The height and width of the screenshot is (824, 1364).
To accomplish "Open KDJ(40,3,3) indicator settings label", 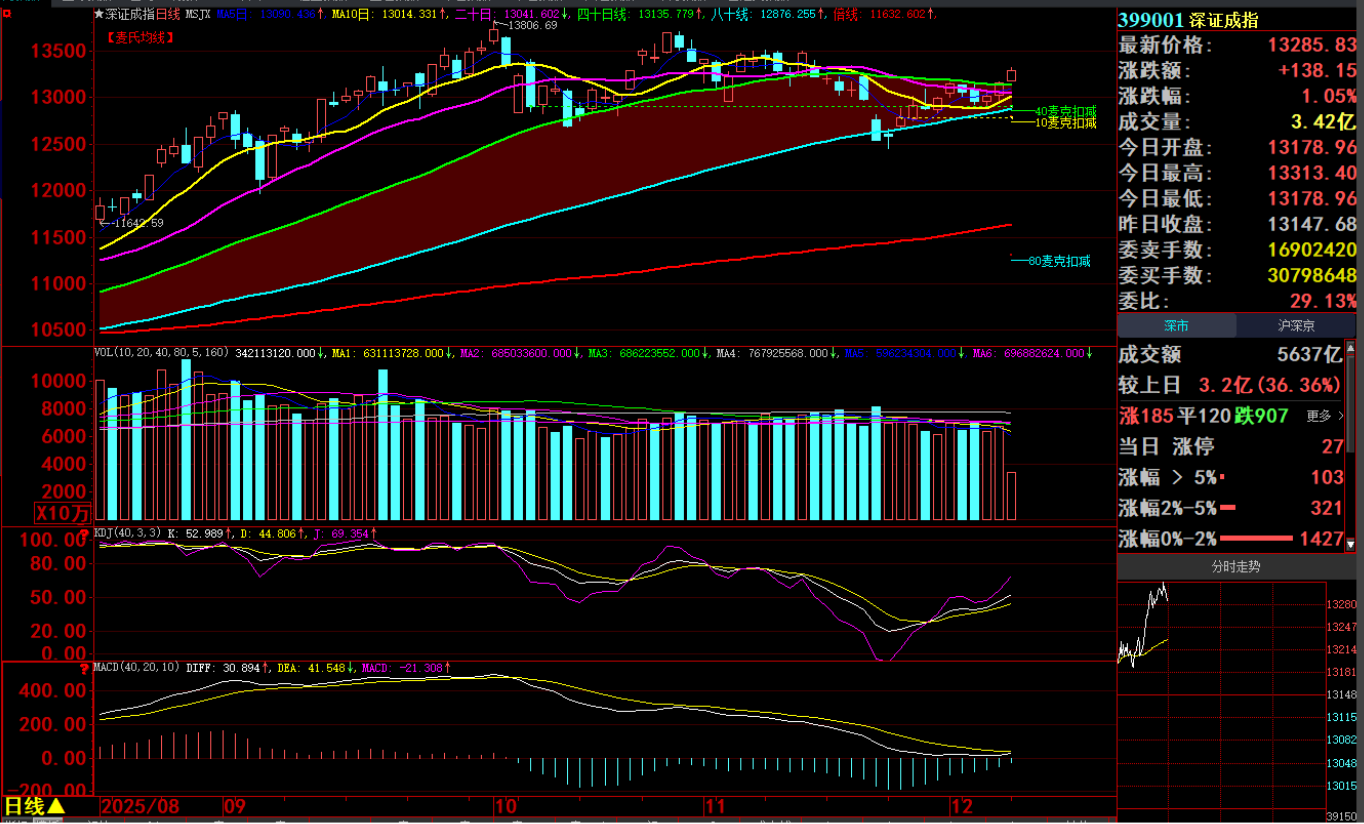I will 126,534.
